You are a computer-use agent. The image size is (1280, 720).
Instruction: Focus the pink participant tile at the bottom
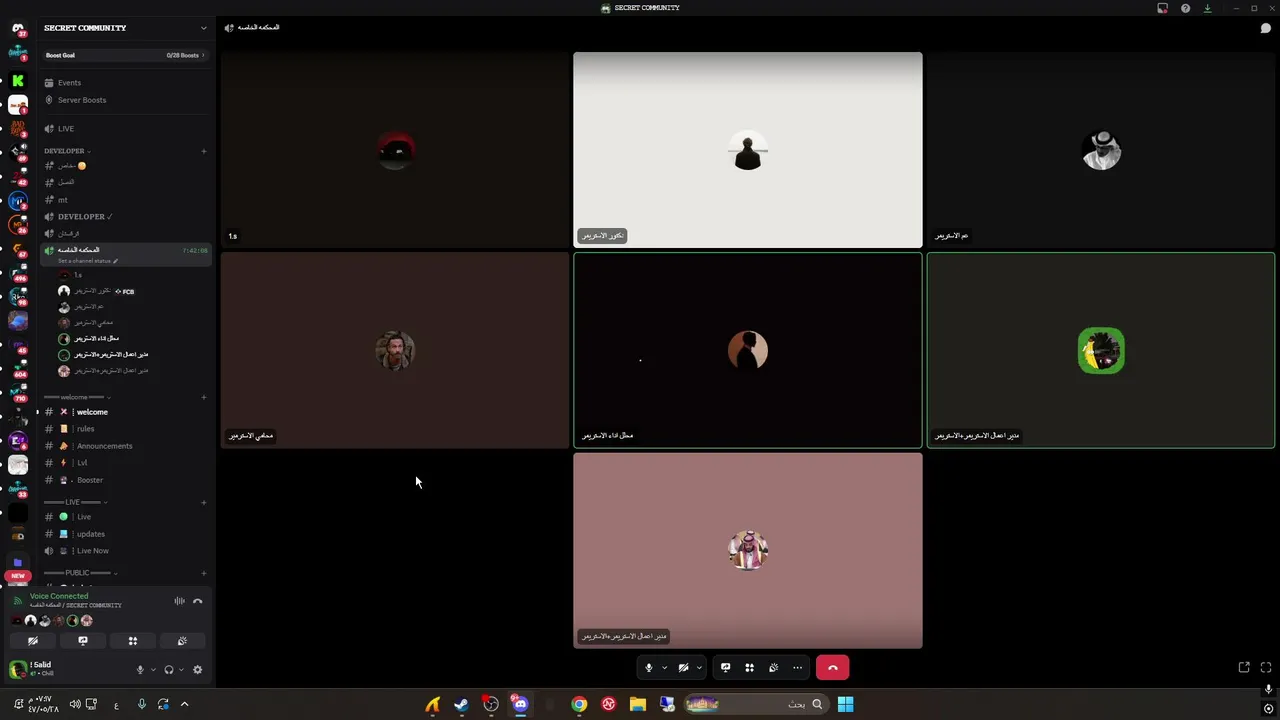pos(748,550)
